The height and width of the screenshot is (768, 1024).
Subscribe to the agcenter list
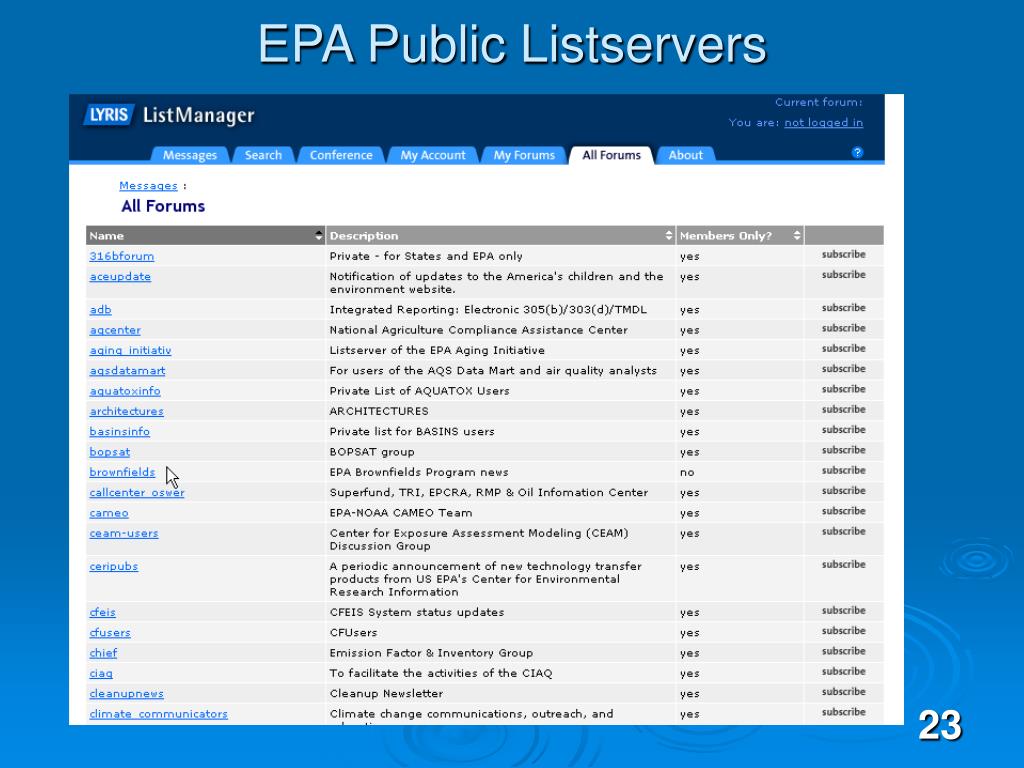click(x=844, y=328)
